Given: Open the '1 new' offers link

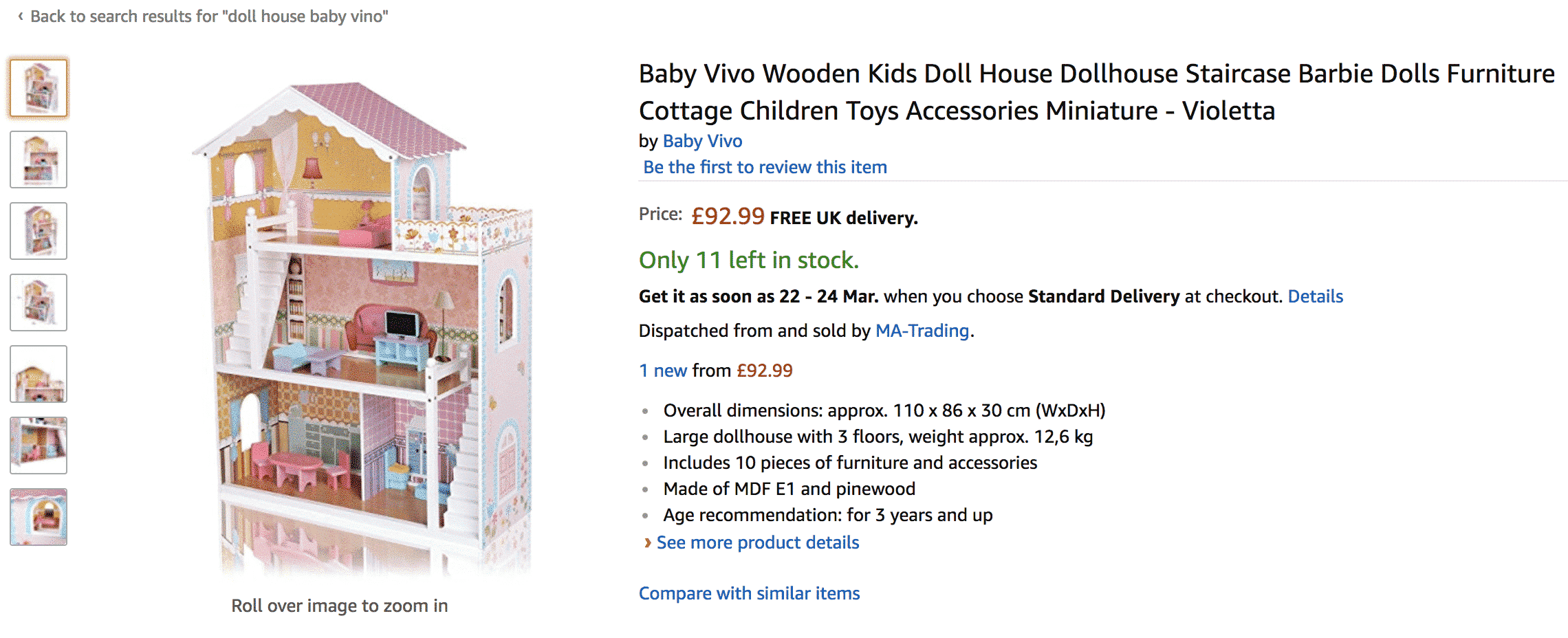Looking at the screenshot, I should [x=663, y=371].
